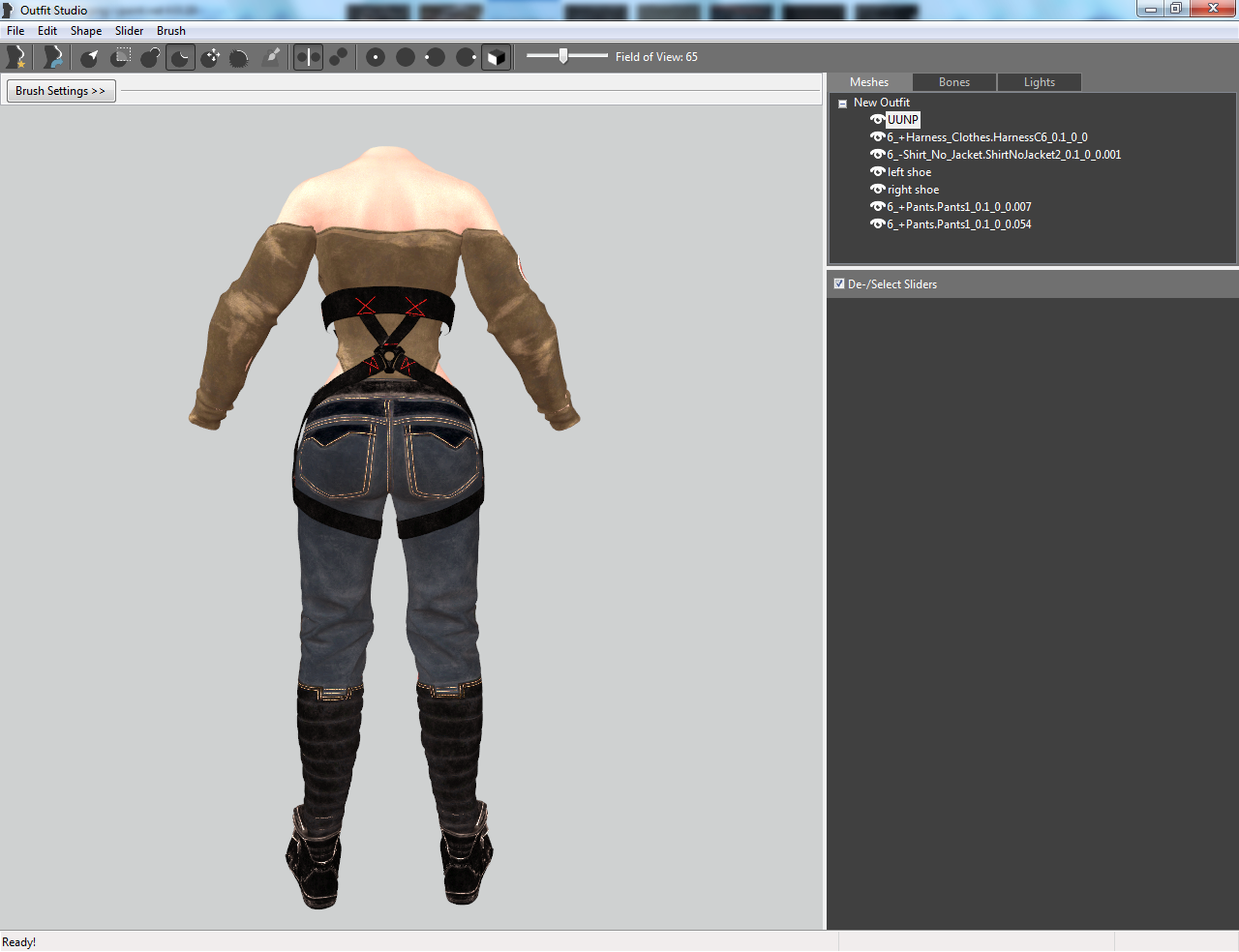
Task: Click the Load Project toolbar icon
Action: pyautogui.click(x=53, y=57)
